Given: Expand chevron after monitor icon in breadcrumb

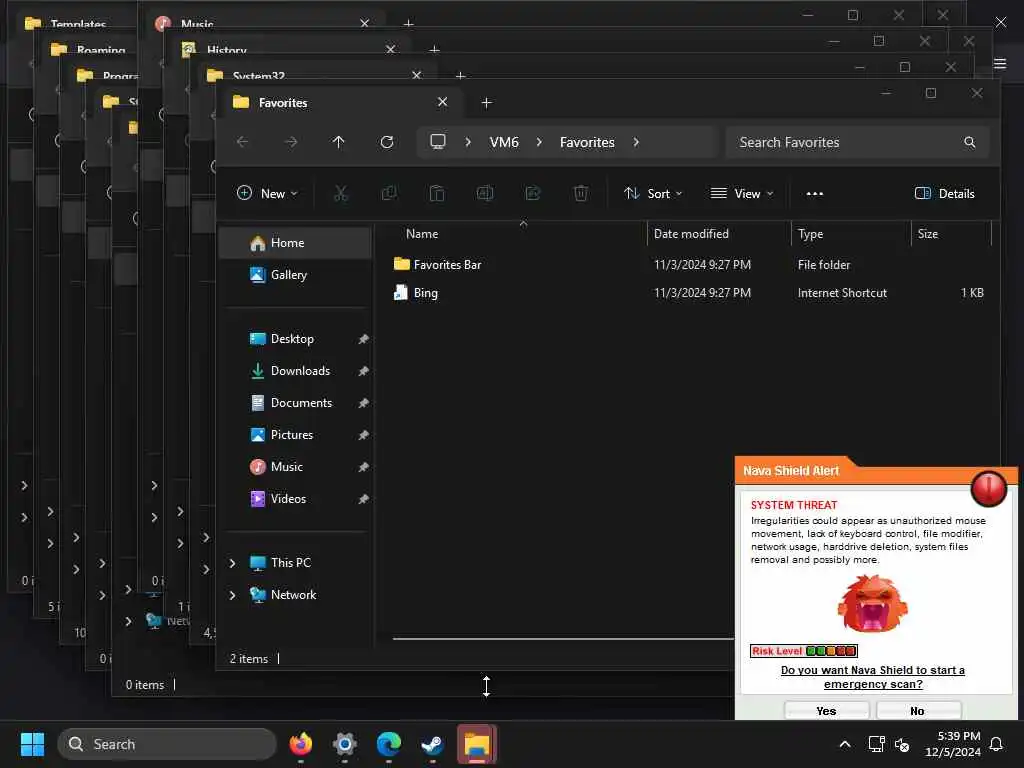Looking at the screenshot, I should click(468, 142).
